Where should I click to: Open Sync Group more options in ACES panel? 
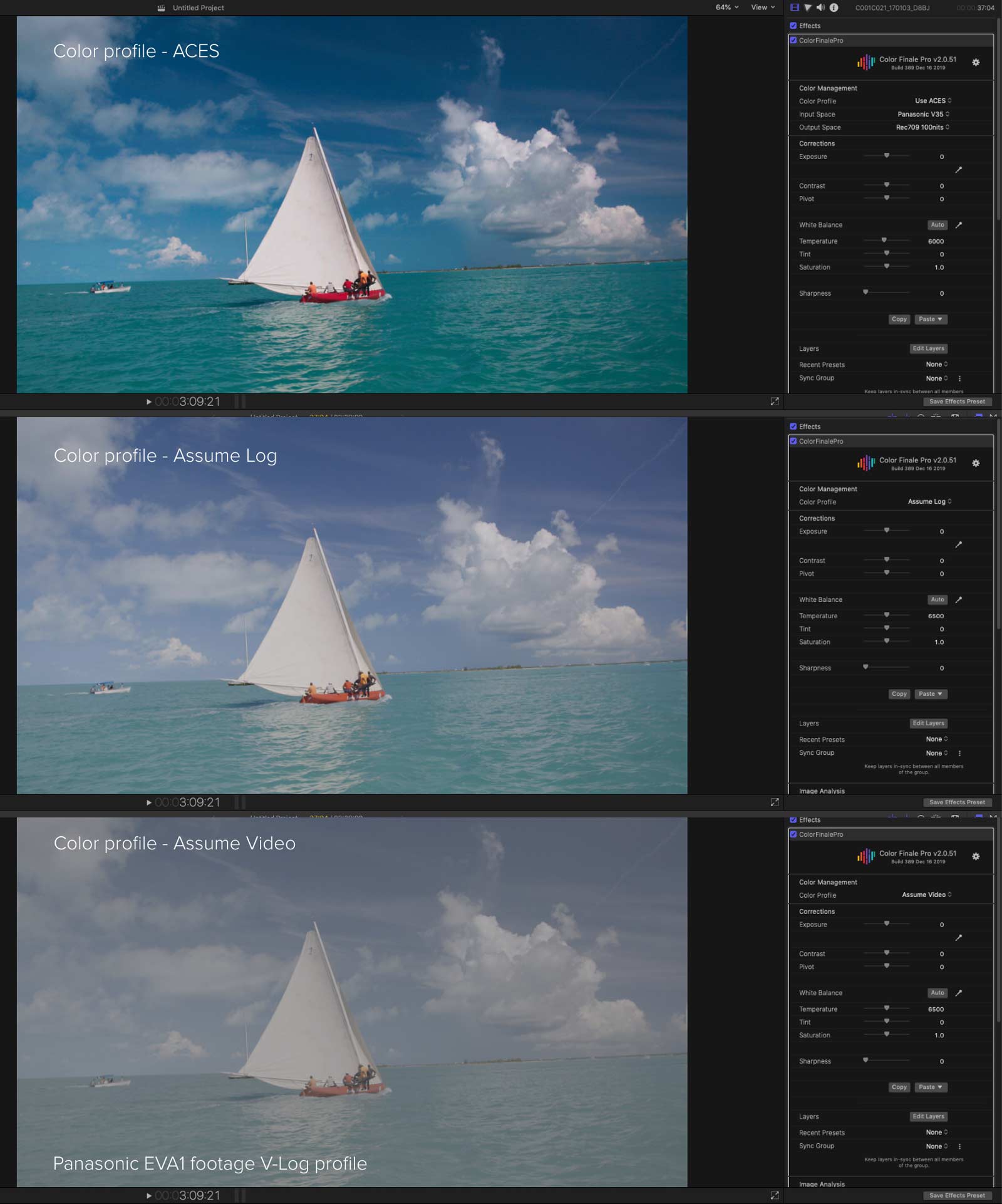pyautogui.click(x=959, y=378)
